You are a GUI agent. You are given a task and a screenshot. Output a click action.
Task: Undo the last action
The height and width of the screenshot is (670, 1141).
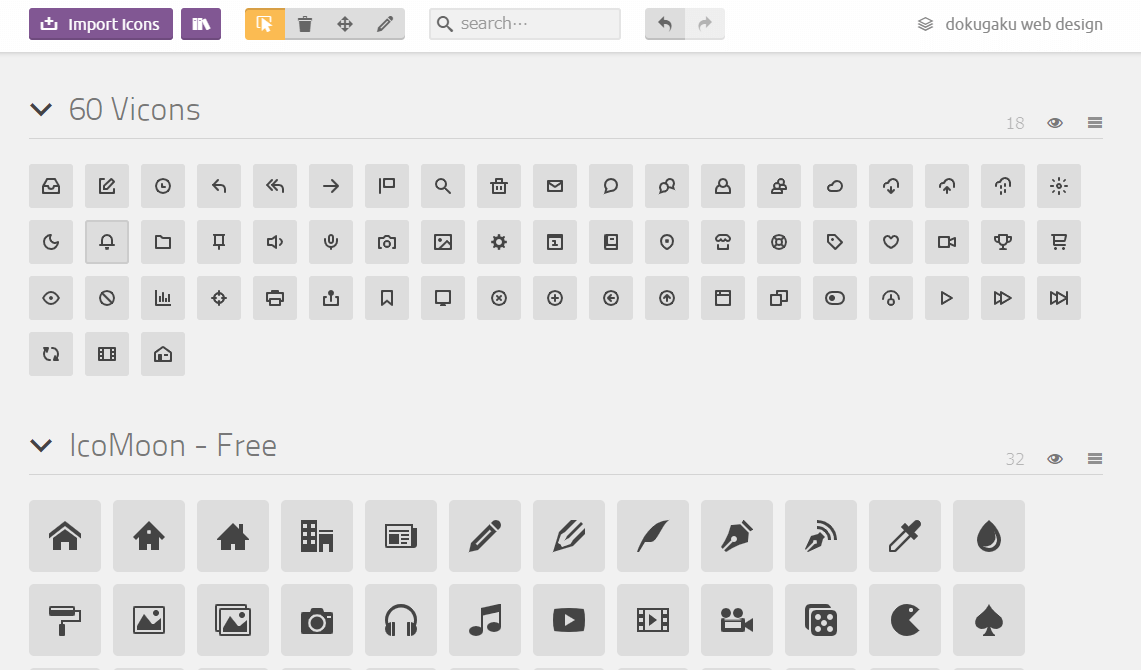pos(665,24)
